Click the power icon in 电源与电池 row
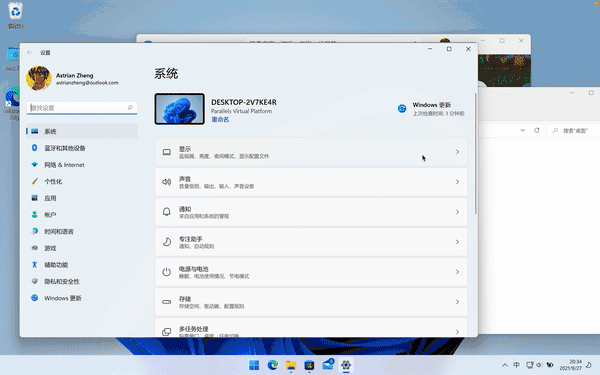The height and width of the screenshot is (375, 600). pos(166,272)
